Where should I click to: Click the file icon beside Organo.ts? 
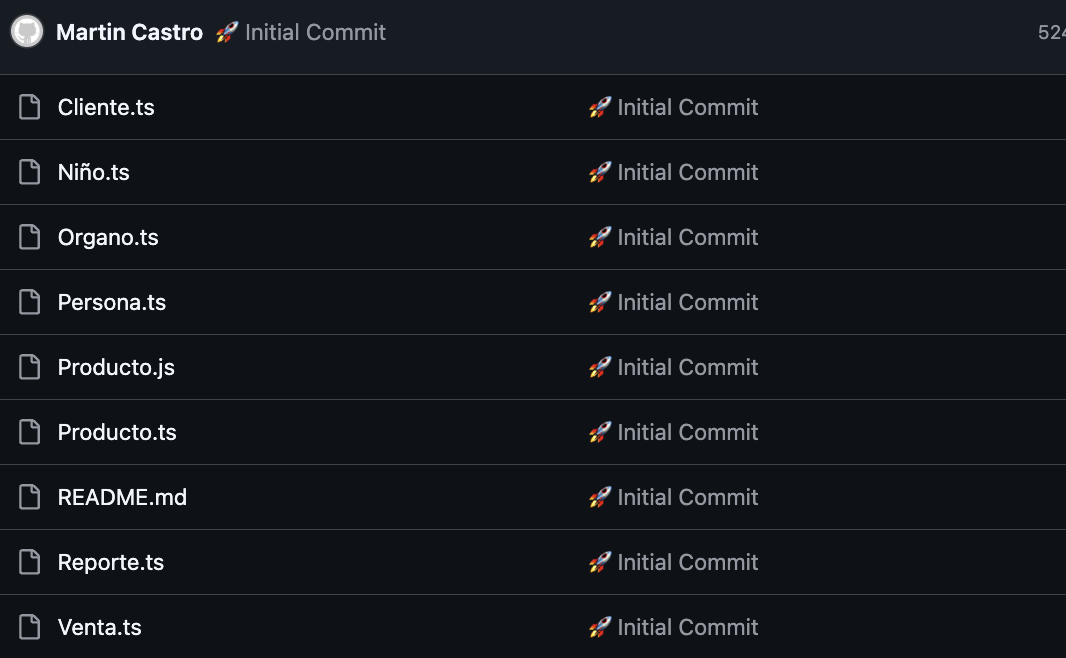pyautogui.click(x=30, y=237)
